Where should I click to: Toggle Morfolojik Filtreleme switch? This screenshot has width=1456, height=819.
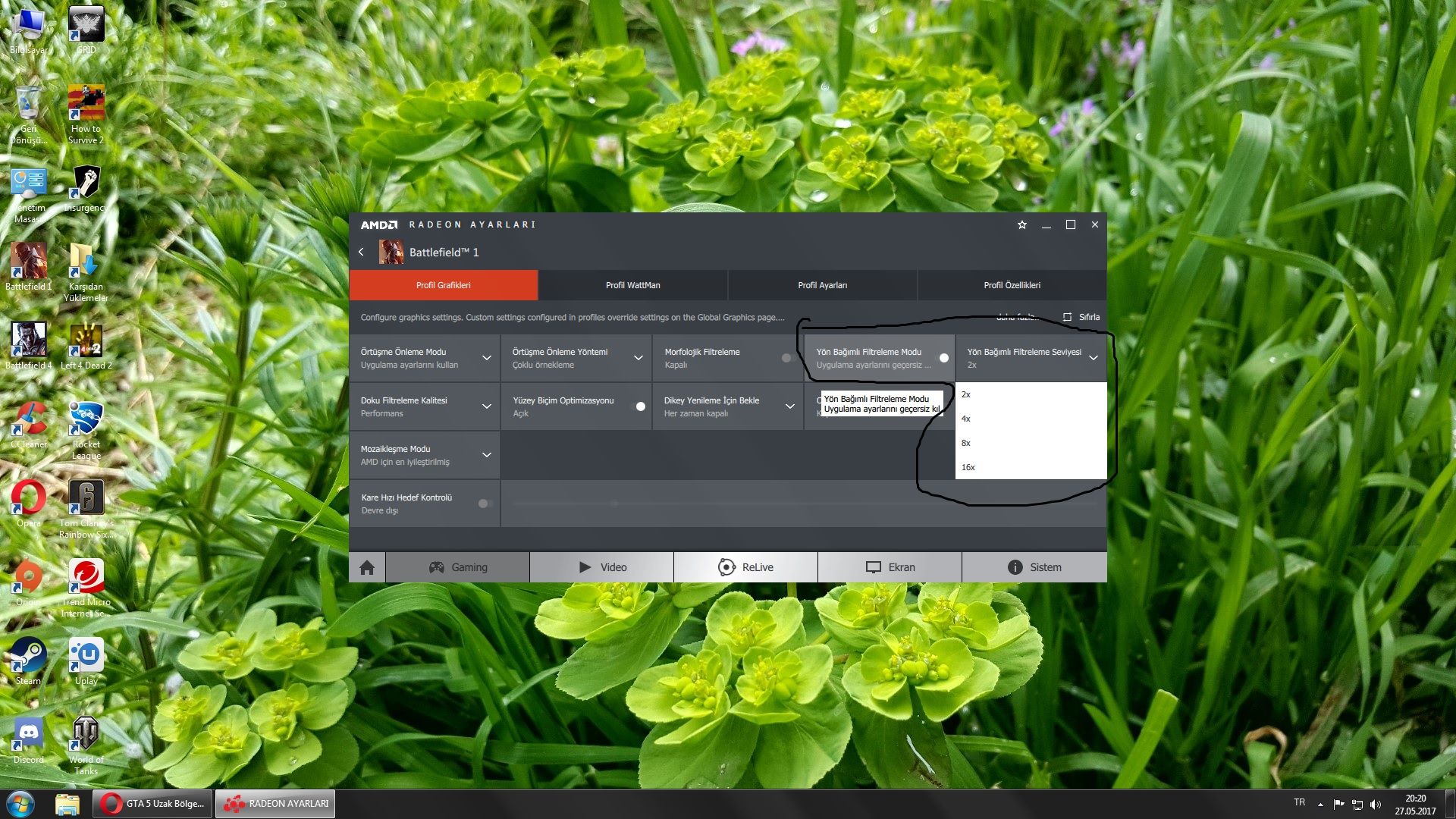click(788, 358)
